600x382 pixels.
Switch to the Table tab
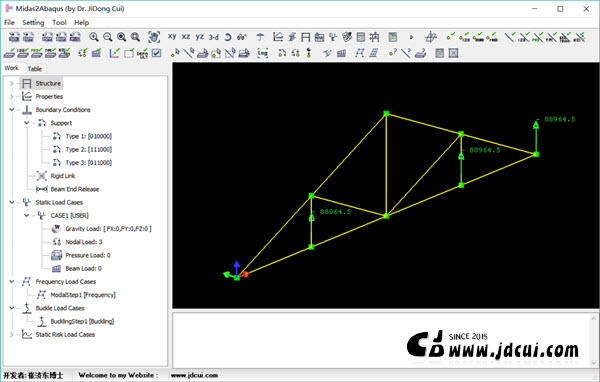coord(35,69)
